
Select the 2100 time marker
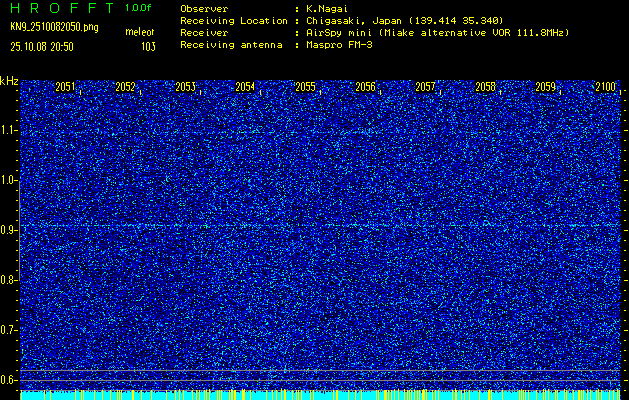click(x=604, y=88)
